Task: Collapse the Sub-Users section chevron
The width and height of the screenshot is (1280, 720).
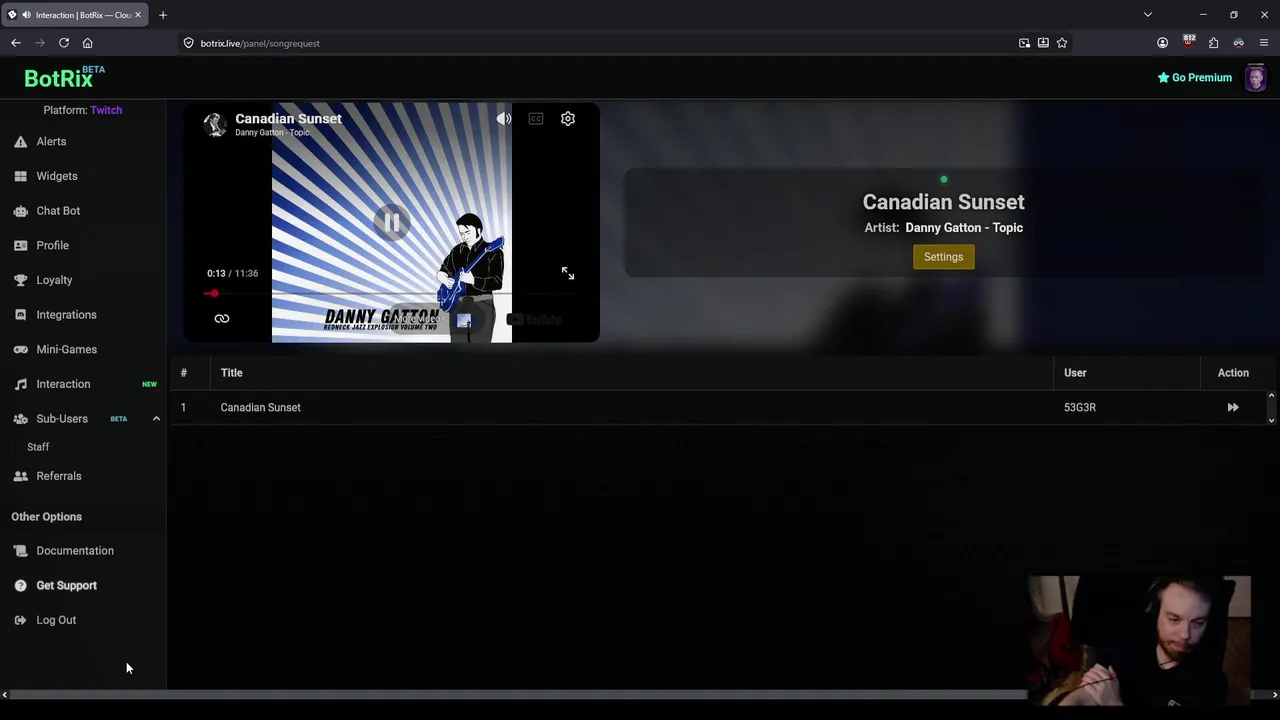Action: coord(156,419)
